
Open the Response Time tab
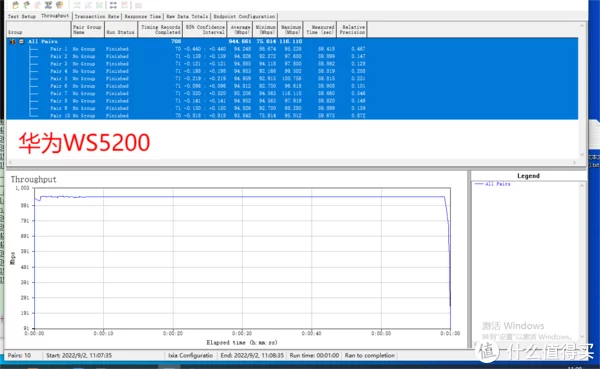point(143,16)
